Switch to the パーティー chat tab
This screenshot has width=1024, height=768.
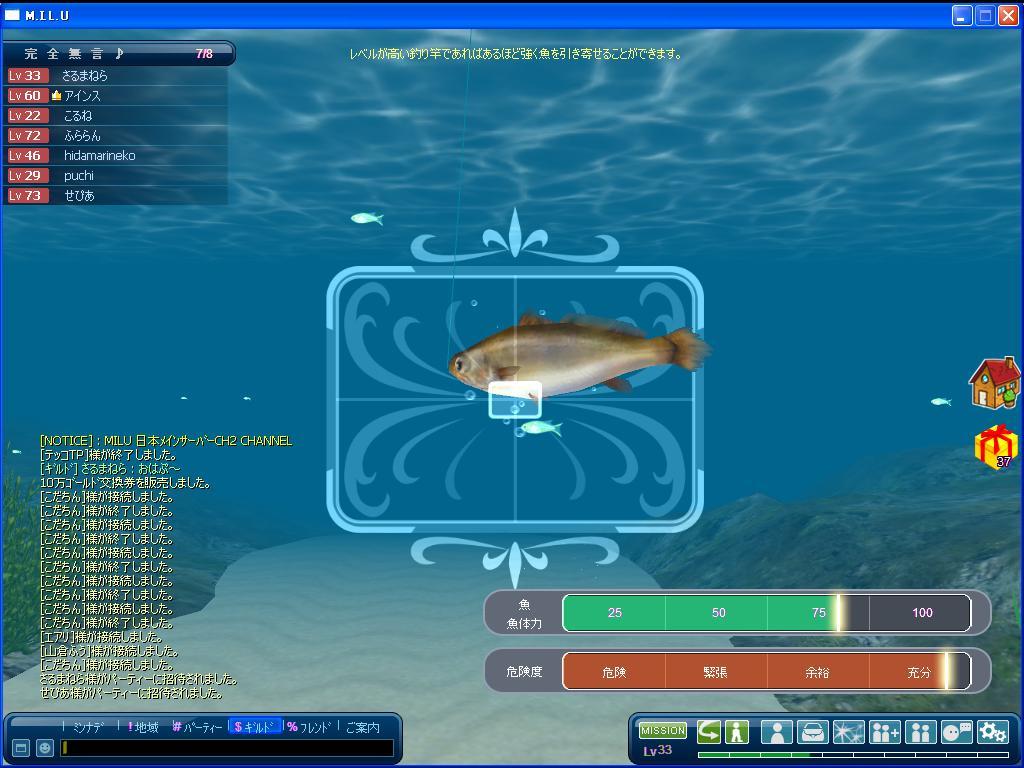click(197, 727)
